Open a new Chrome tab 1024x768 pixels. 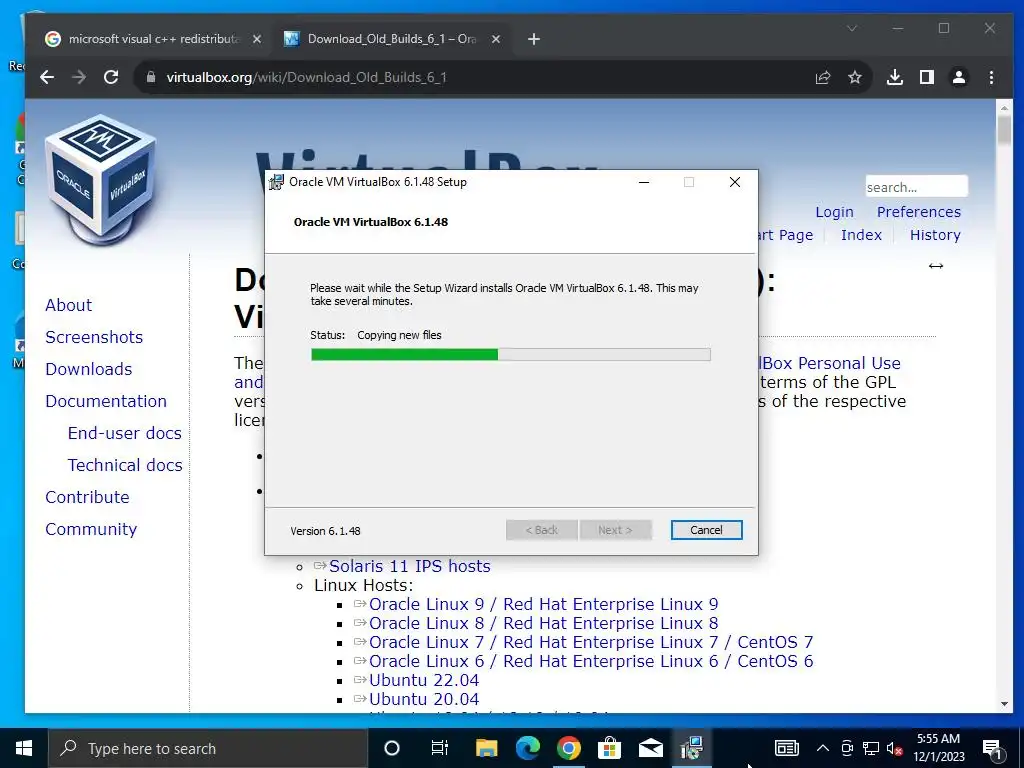(534, 39)
